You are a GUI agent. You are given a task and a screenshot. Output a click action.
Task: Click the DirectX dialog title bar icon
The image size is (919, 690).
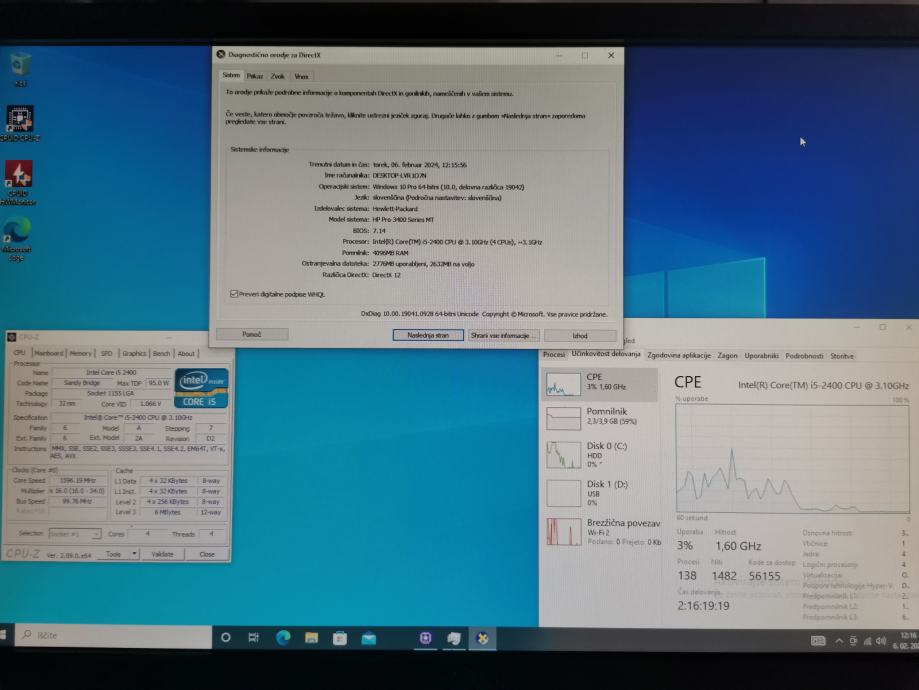pyautogui.click(x=221, y=55)
